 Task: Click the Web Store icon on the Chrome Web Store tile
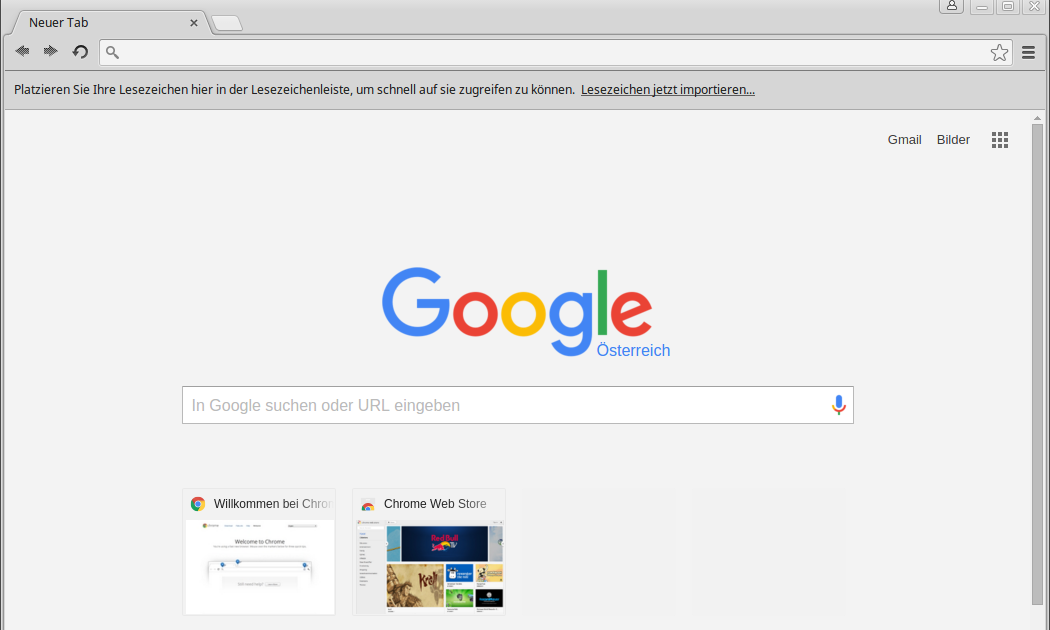click(x=368, y=504)
